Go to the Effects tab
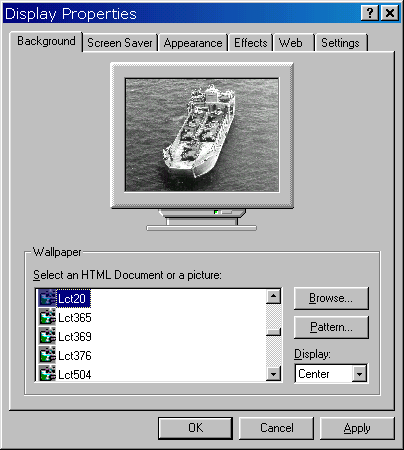Viewport: 404px width, 450px height. pos(251,43)
